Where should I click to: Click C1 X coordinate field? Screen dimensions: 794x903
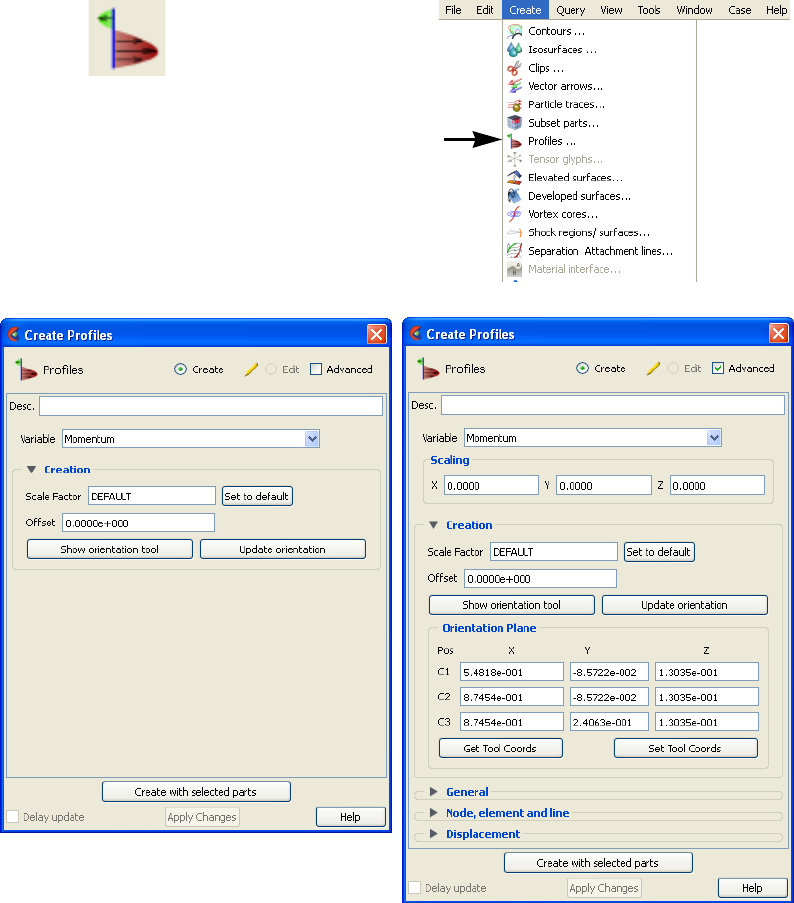coord(511,672)
